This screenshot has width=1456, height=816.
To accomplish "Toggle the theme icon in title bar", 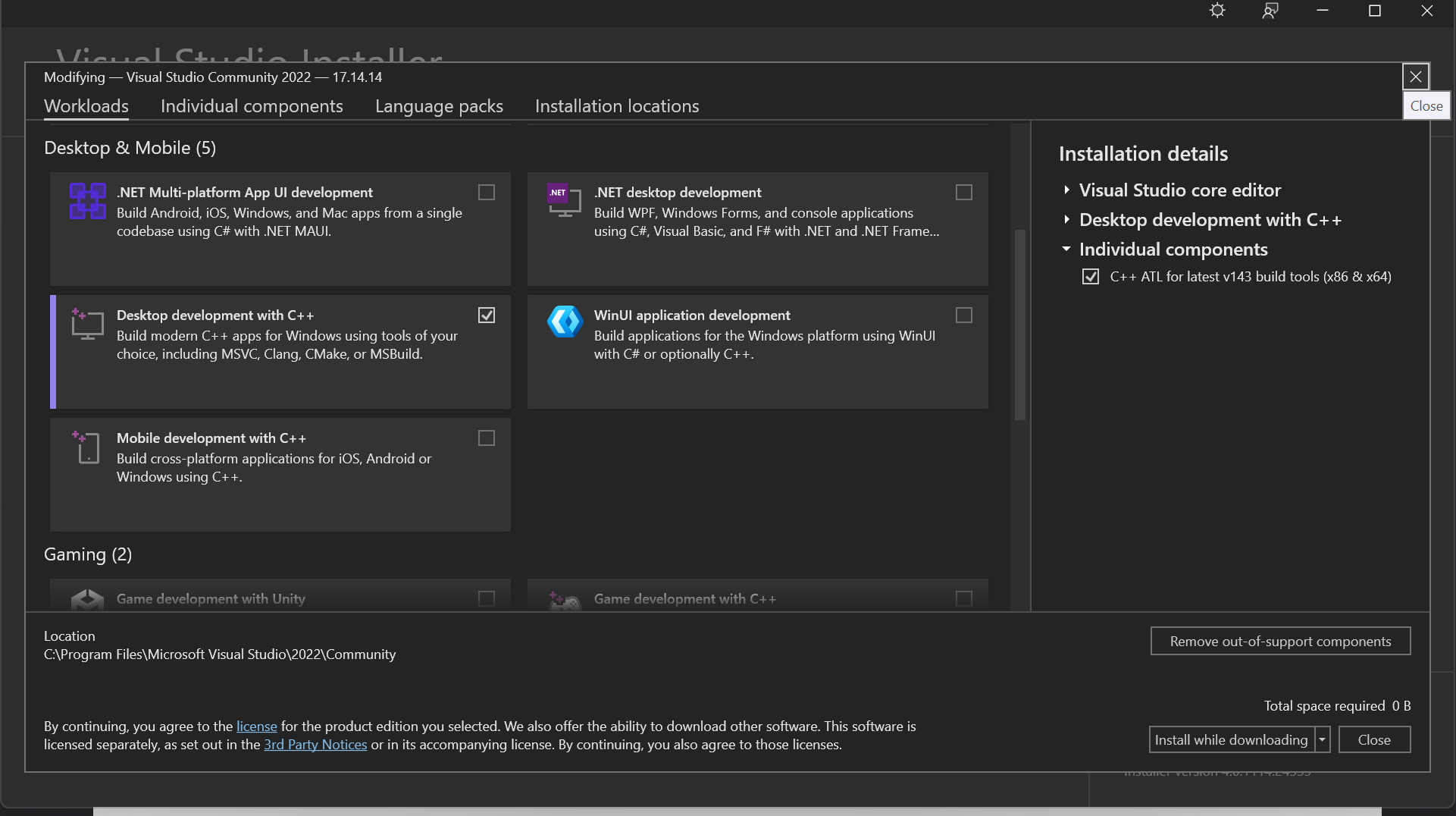I will coord(1217,11).
